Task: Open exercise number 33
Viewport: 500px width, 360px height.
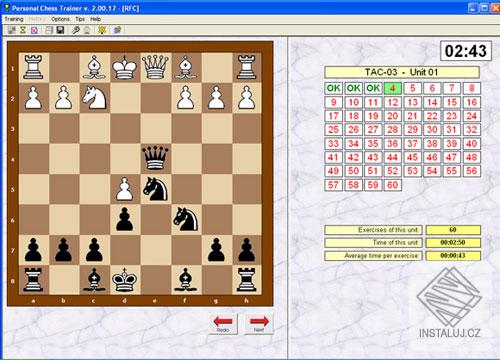Action: (334, 144)
